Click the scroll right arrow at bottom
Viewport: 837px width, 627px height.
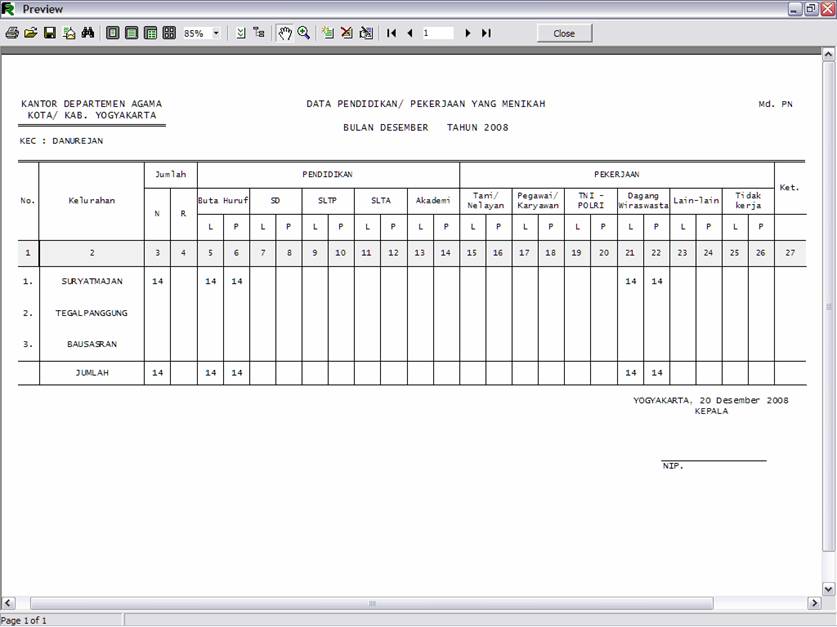coord(812,604)
